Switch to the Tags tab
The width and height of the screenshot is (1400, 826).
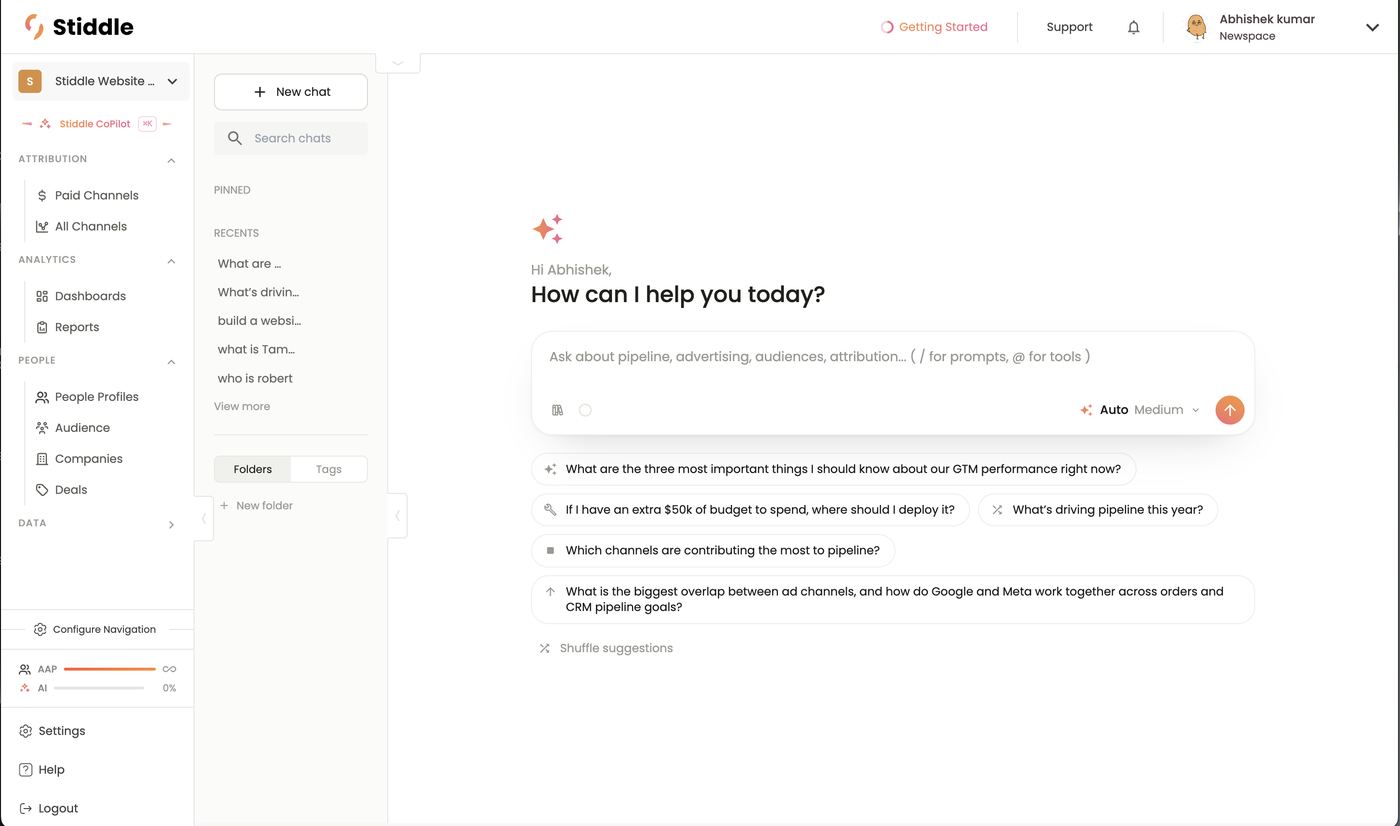329,469
